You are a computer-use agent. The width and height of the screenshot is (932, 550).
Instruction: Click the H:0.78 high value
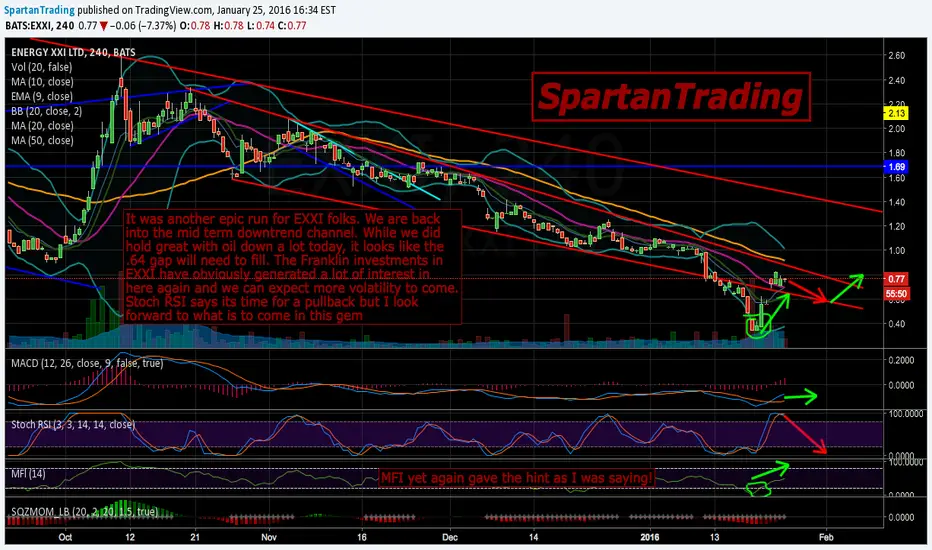[229, 26]
